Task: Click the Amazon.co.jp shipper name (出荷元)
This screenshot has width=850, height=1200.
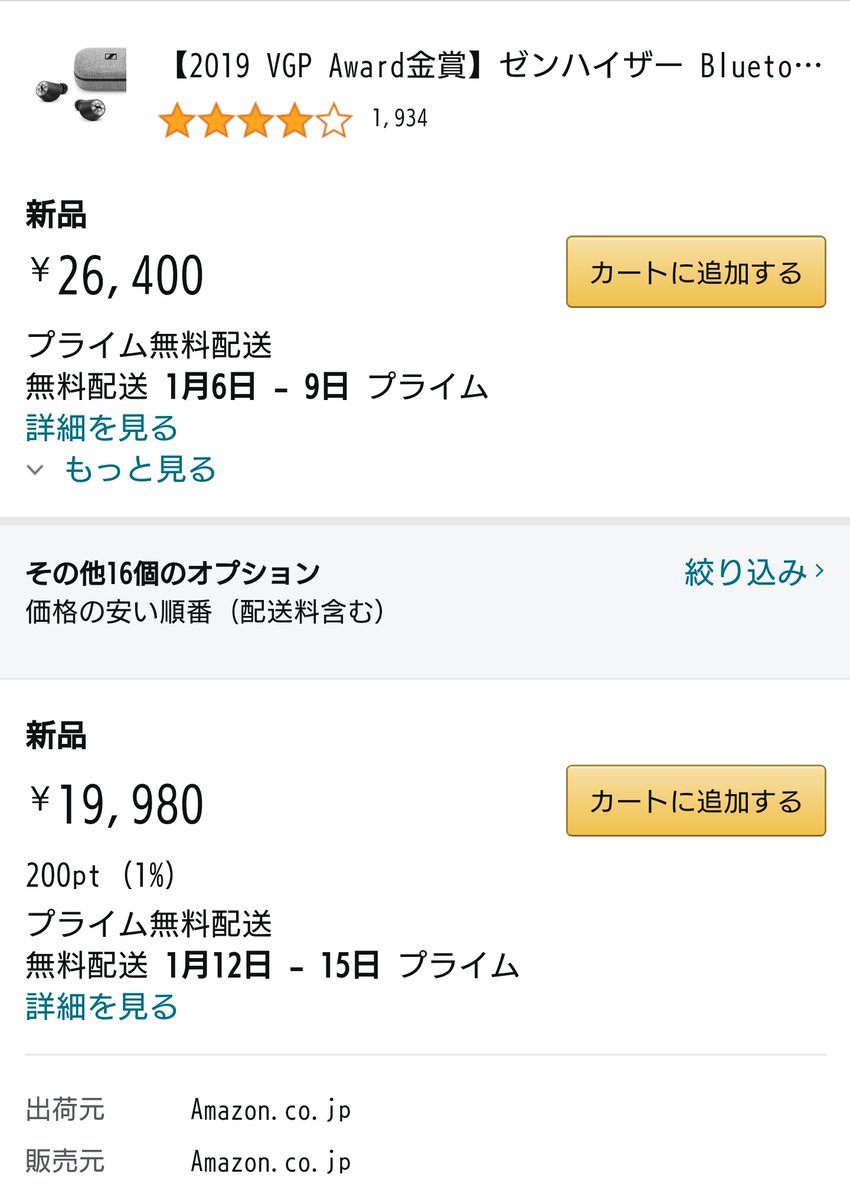Action: tap(271, 1110)
